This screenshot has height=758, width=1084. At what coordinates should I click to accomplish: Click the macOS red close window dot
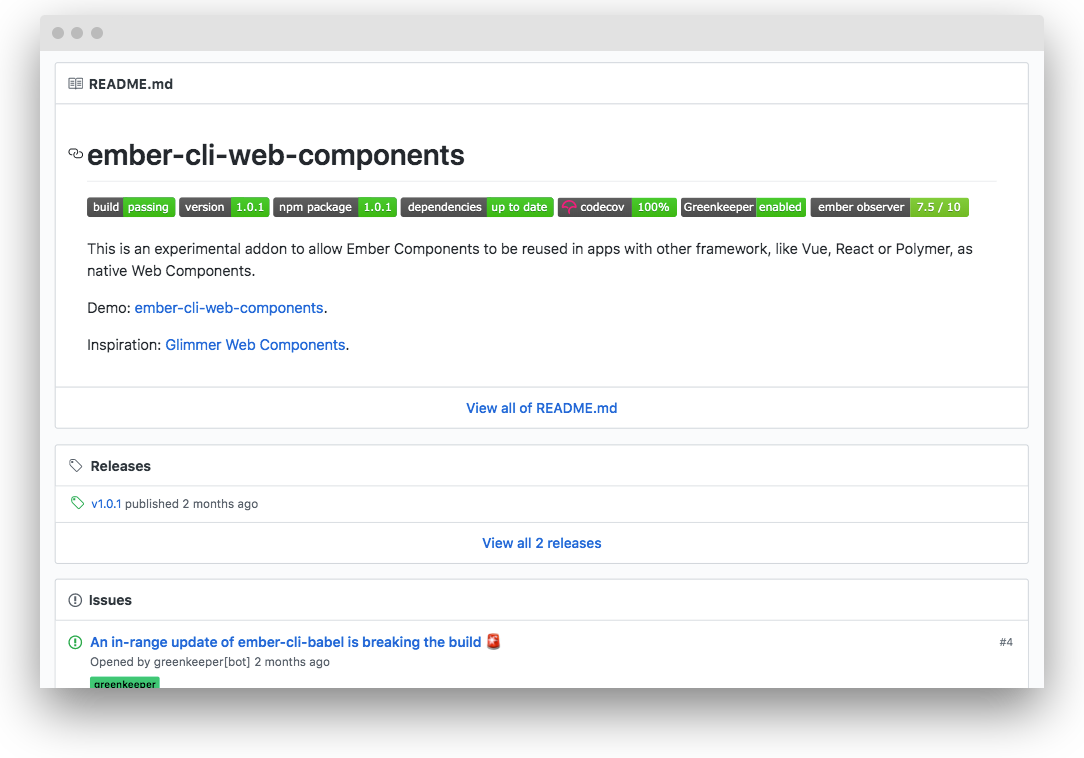click(x=58, y=33)
